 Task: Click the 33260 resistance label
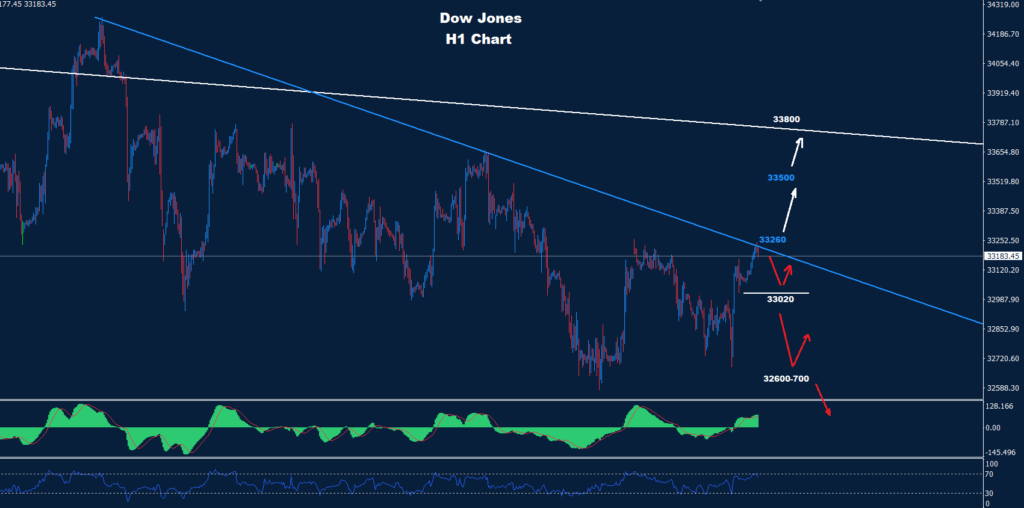click(x=772, y=239)
